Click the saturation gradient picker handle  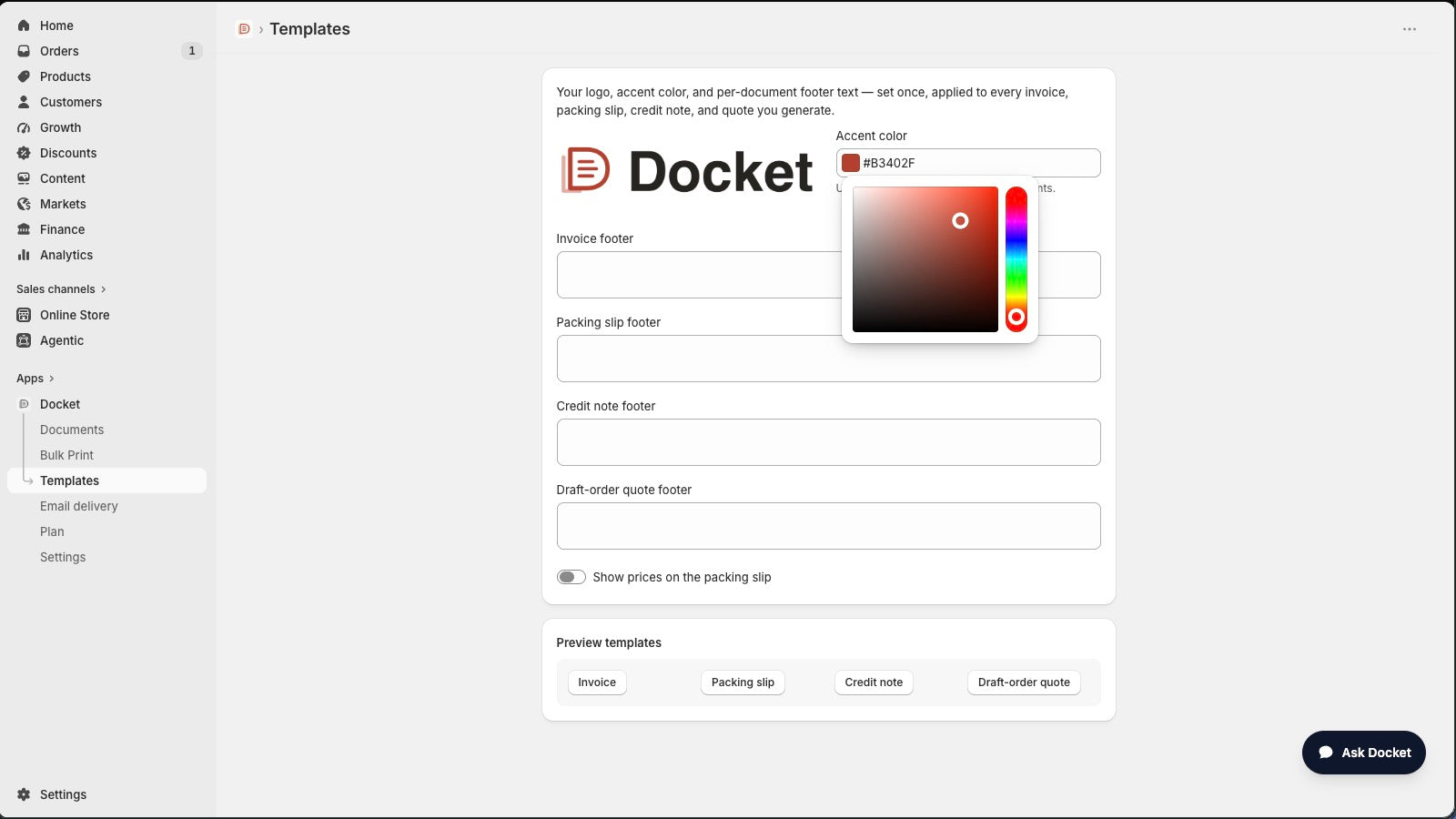pos(960,220)
